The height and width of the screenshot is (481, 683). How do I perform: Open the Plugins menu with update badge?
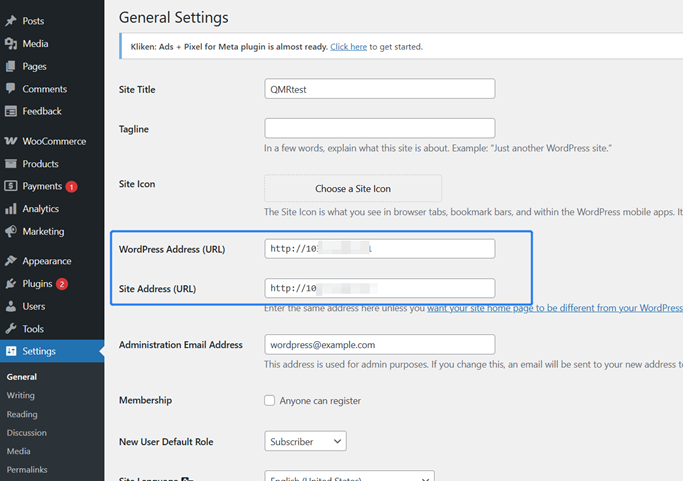click(37, 284)
